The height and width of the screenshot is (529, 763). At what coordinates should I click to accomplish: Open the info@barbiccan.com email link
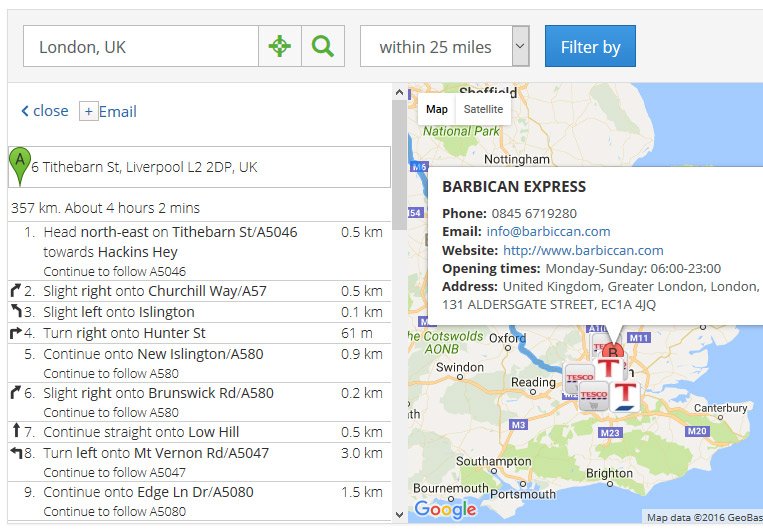(x=548, y=232)
